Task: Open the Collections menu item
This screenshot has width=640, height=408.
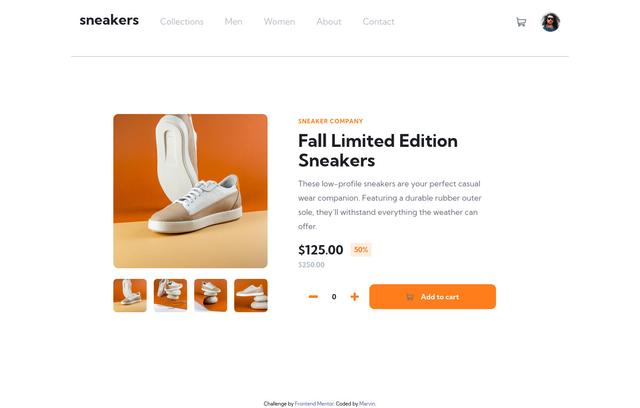Action: pos(182,22)
